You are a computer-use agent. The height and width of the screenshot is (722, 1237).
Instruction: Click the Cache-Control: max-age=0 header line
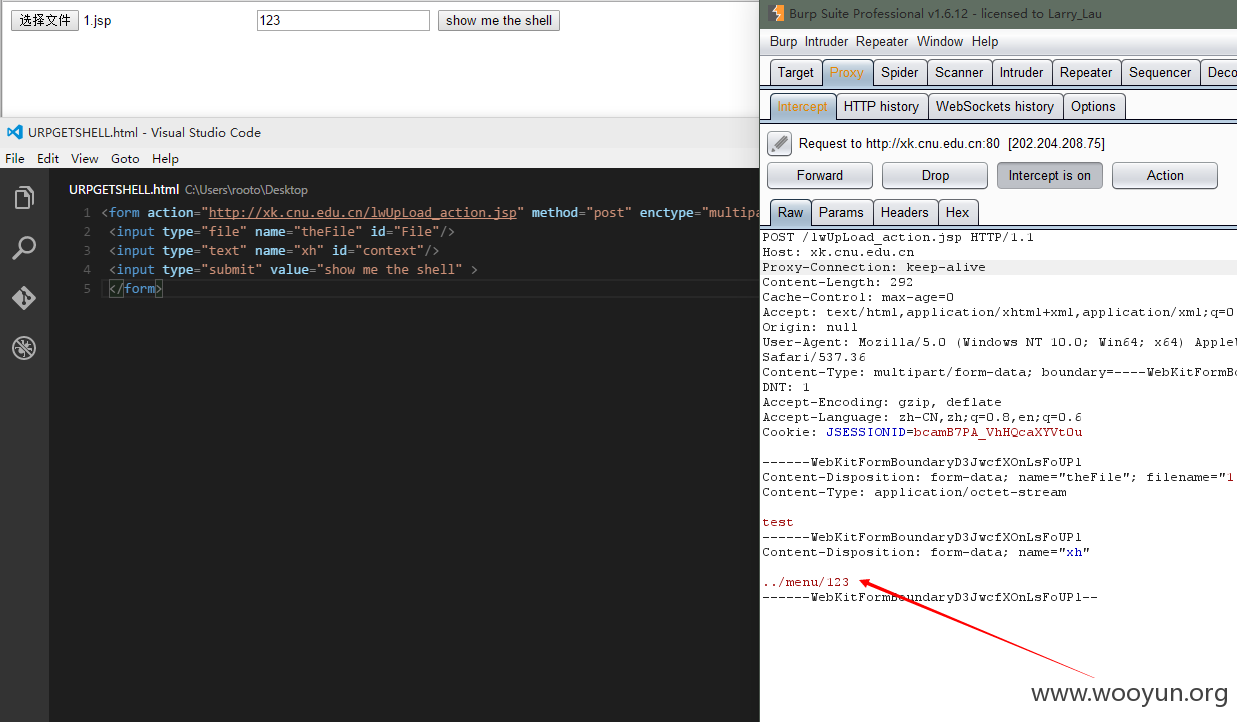858,297
